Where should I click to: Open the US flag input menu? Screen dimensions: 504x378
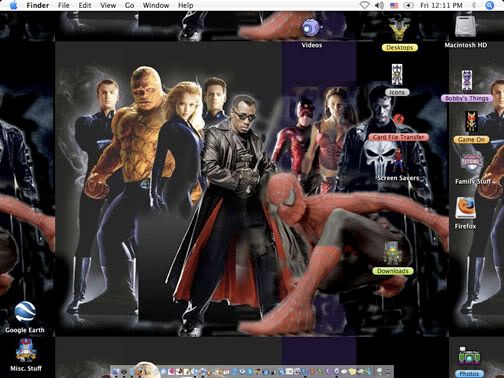click(x=394, y=5)
